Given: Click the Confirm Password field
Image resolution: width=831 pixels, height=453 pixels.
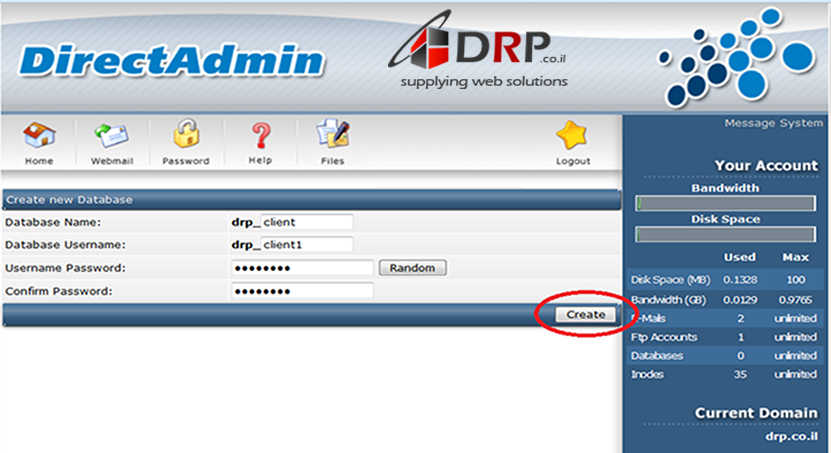Looking at the screenshot, I should click(x=302, y=291).
